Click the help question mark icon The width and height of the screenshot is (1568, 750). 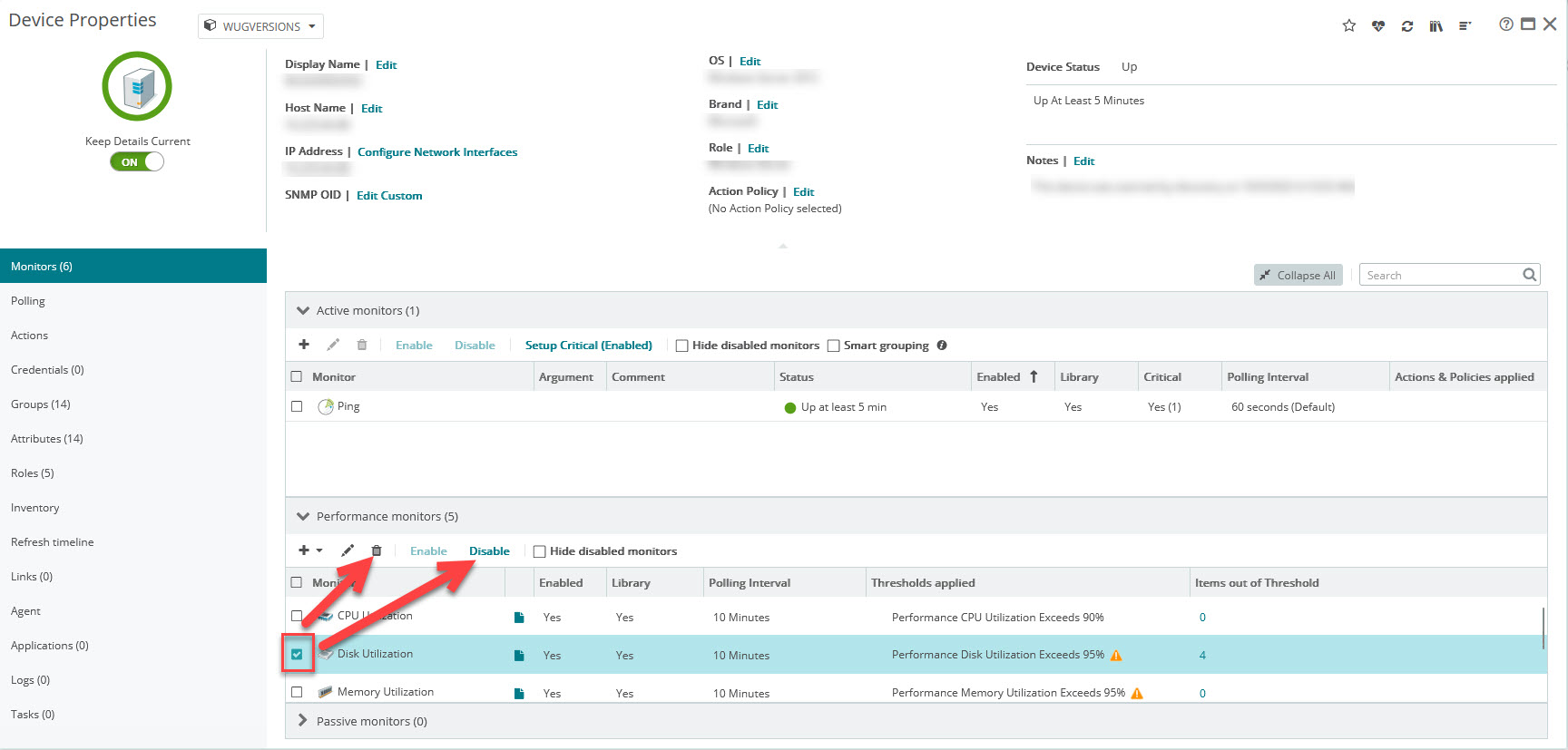click(1506, 24)
